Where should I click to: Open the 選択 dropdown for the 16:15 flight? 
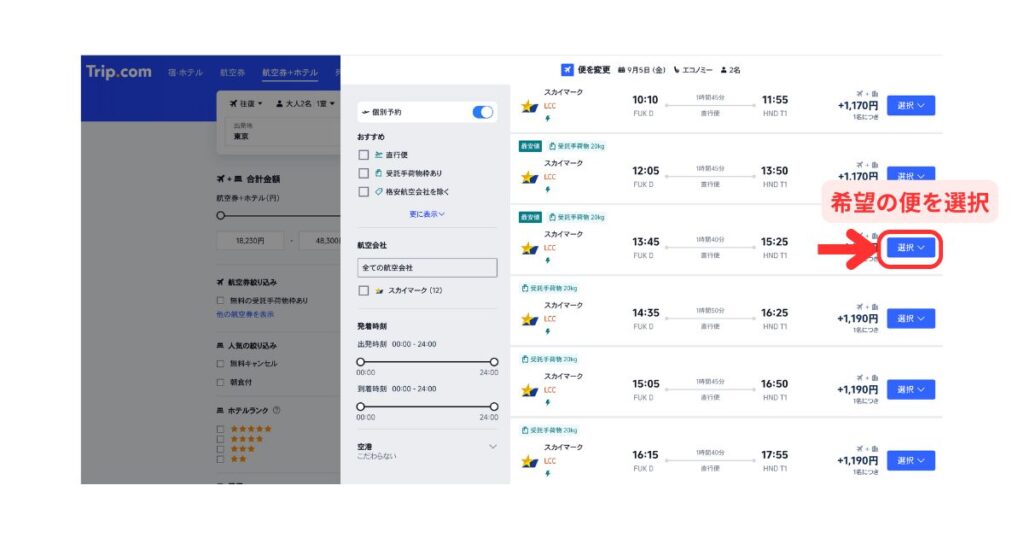coord(910,460)
